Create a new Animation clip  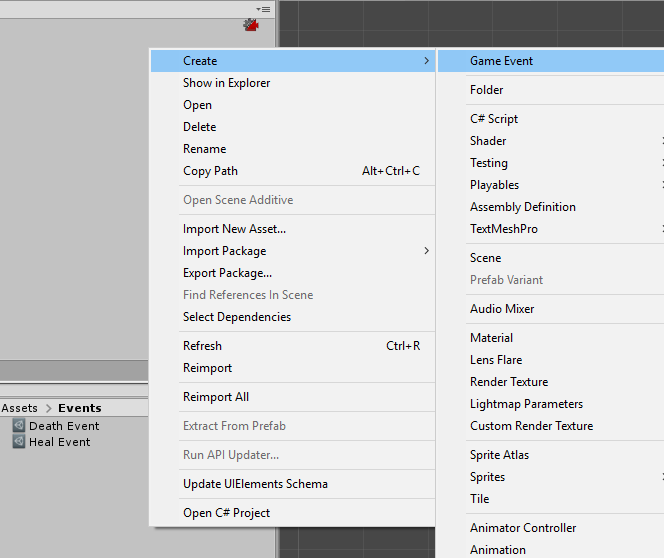551,550
